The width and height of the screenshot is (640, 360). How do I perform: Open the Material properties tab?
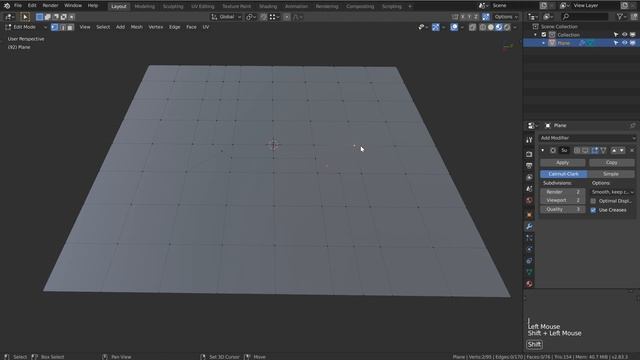529,284
